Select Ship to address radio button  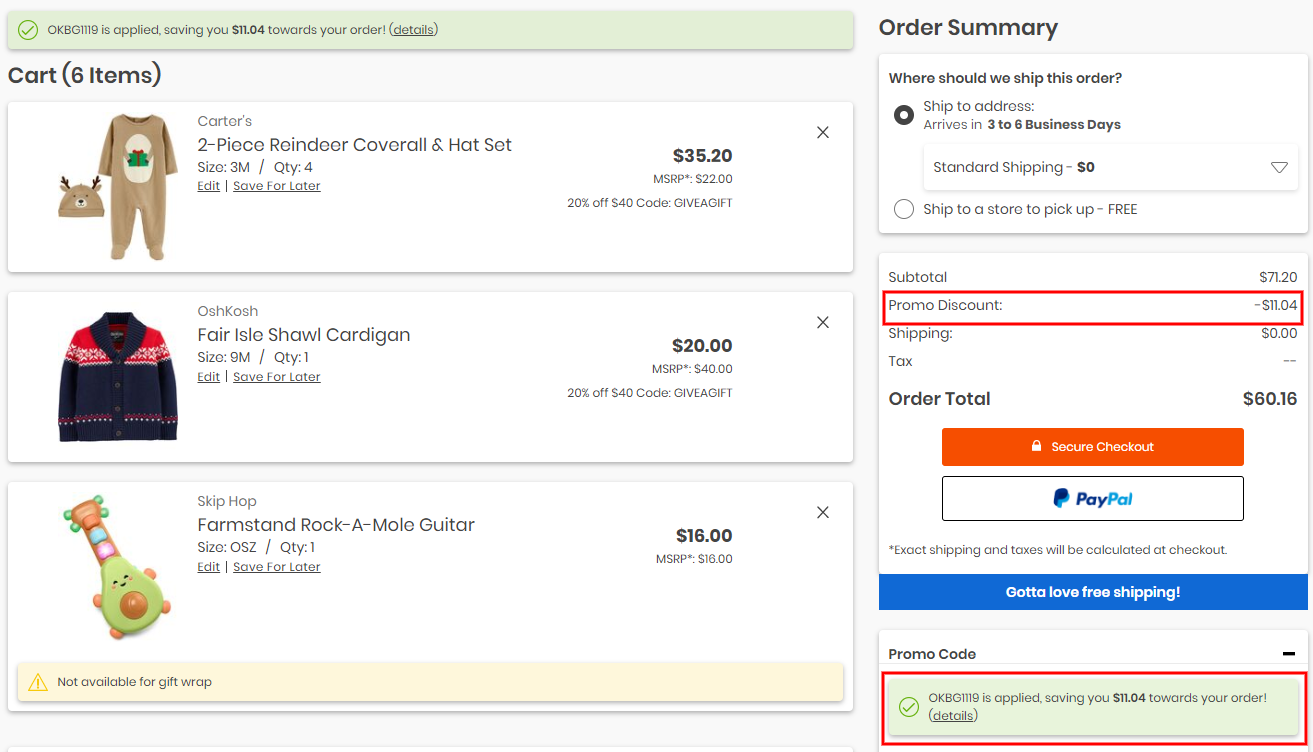click(x=904, y=115)
